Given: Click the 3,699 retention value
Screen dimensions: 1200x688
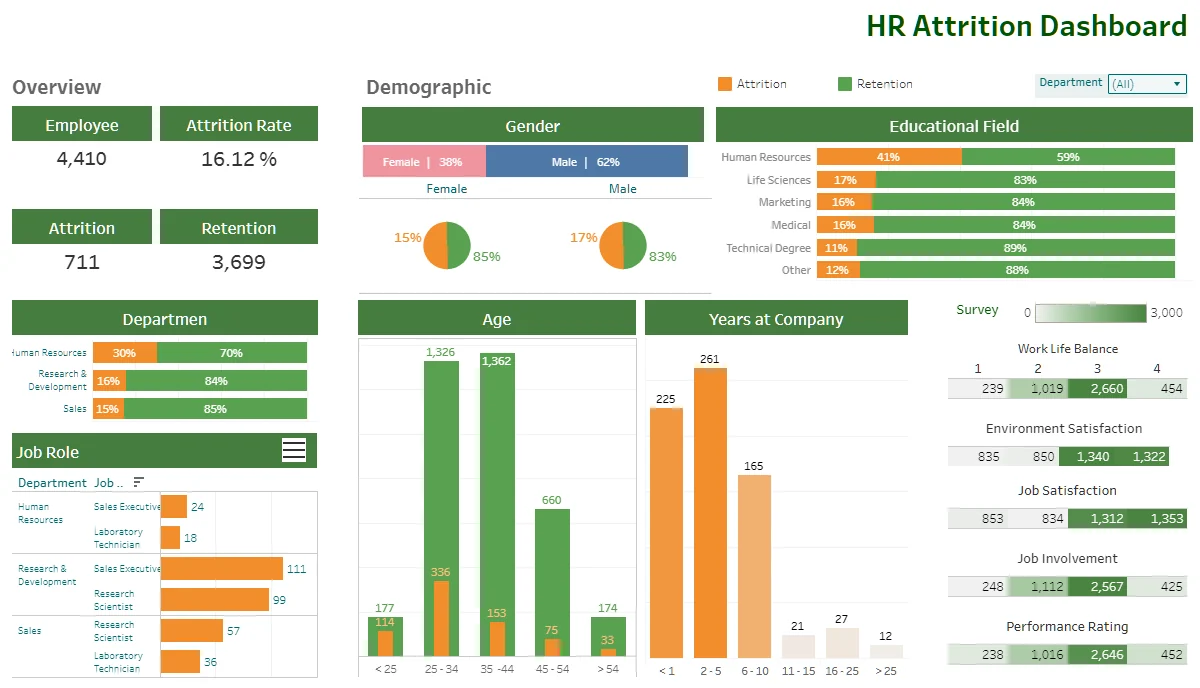Looking at the screenshot, I should pyautogui.click(x=239, y=262).
